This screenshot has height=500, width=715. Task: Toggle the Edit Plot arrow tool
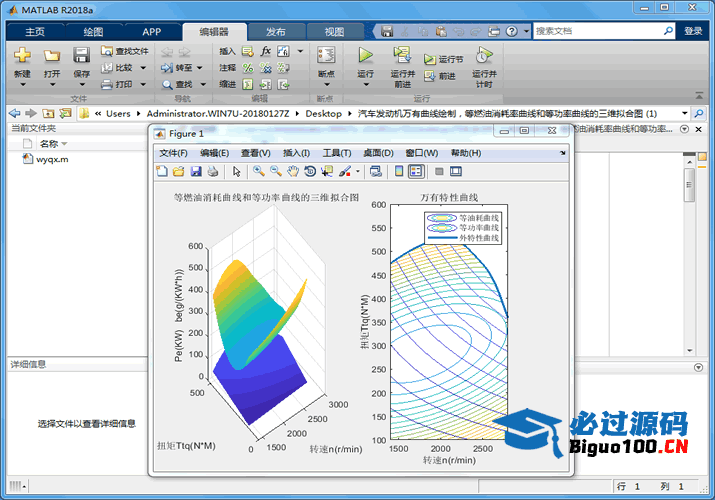pyautogui.click(x=236, y=171)
